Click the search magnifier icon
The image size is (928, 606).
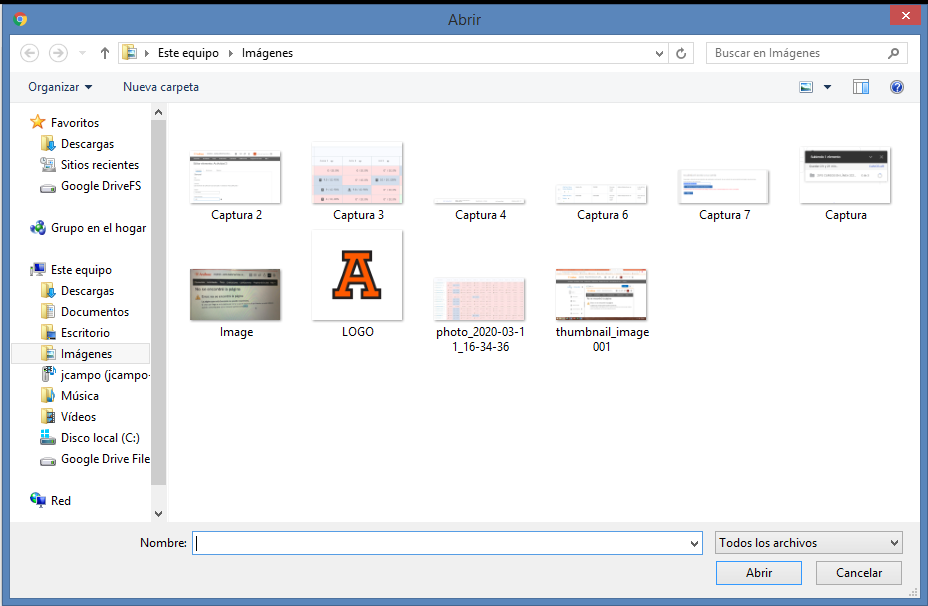click(893, 53)
